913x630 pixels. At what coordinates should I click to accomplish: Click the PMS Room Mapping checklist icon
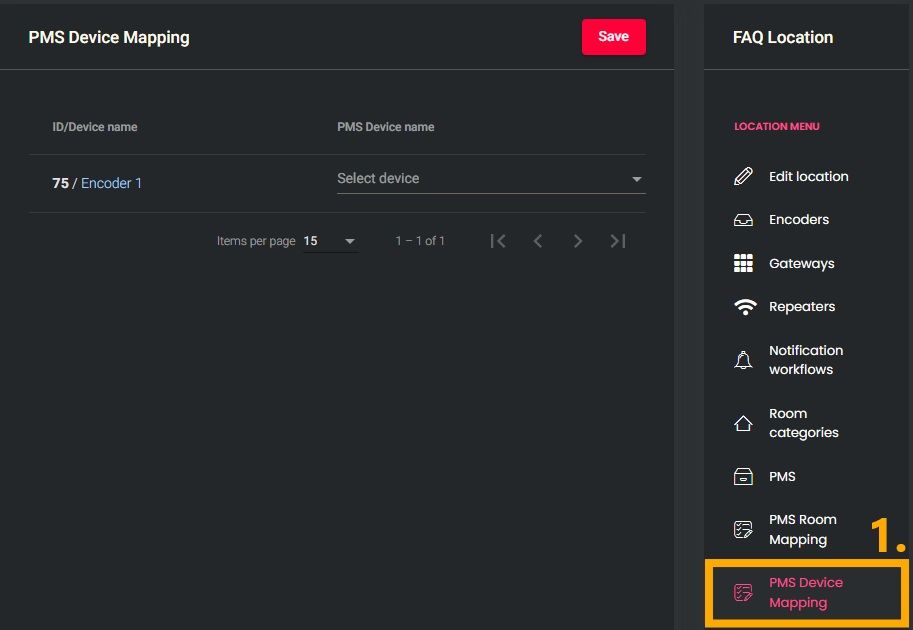(x=743, y=530)
